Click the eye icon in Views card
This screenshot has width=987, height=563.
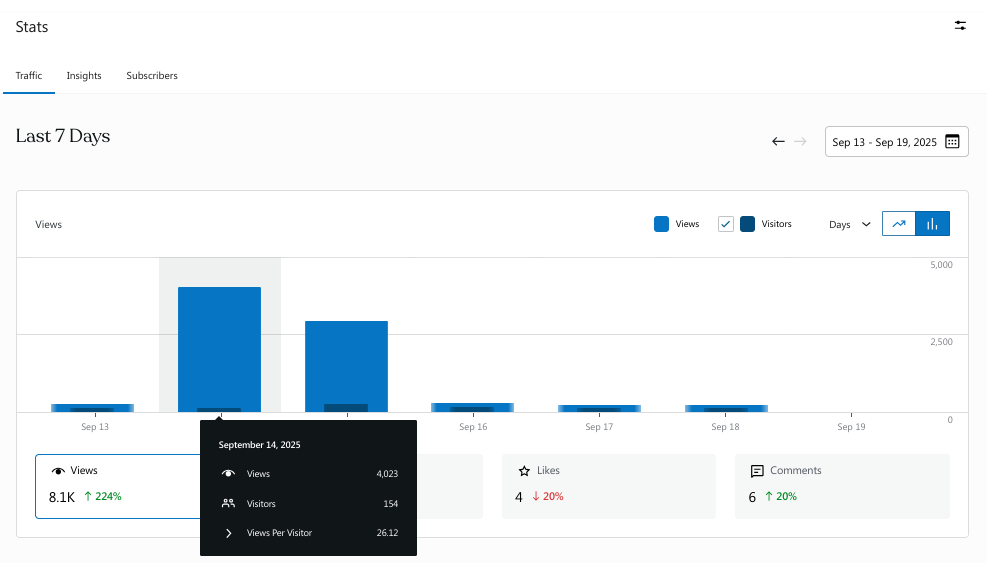click(x=58, y=471)
